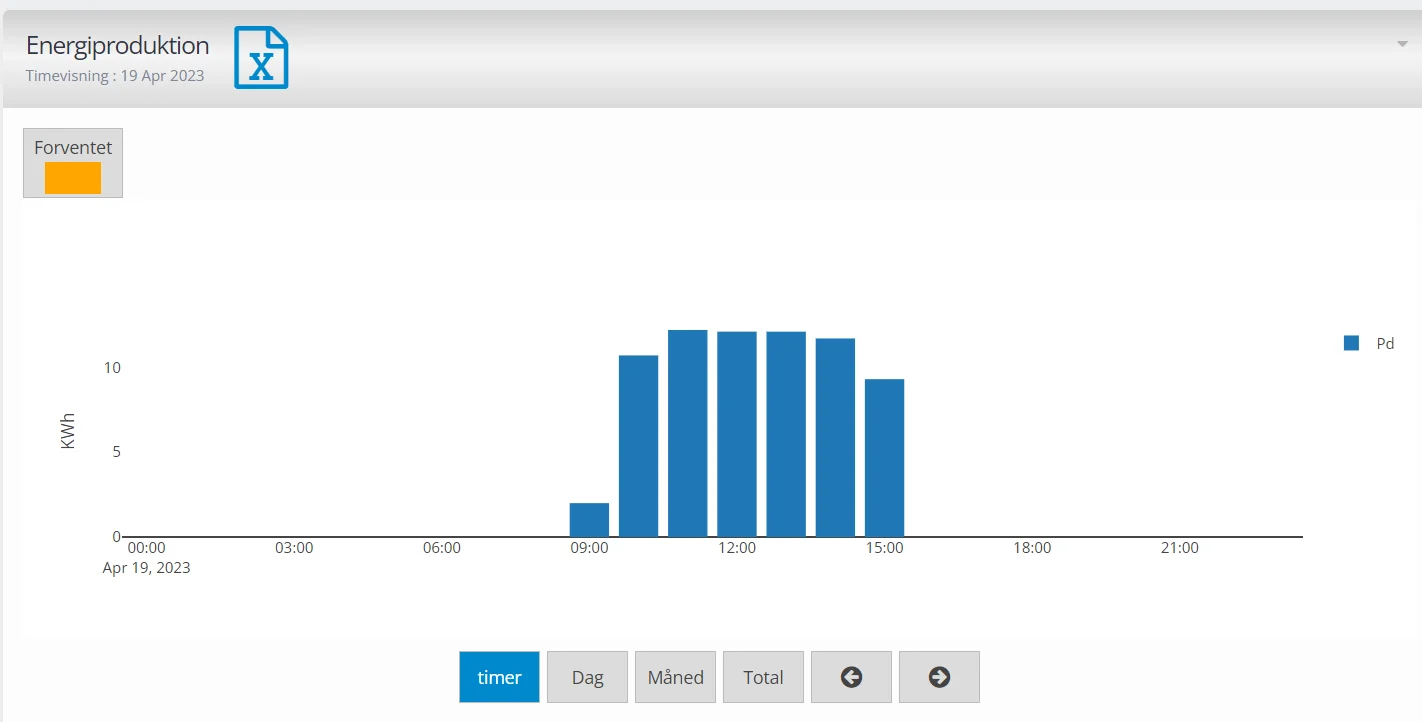Select the 12:00 production bar
Viewport: 1422px width, 722px height.
737,434
